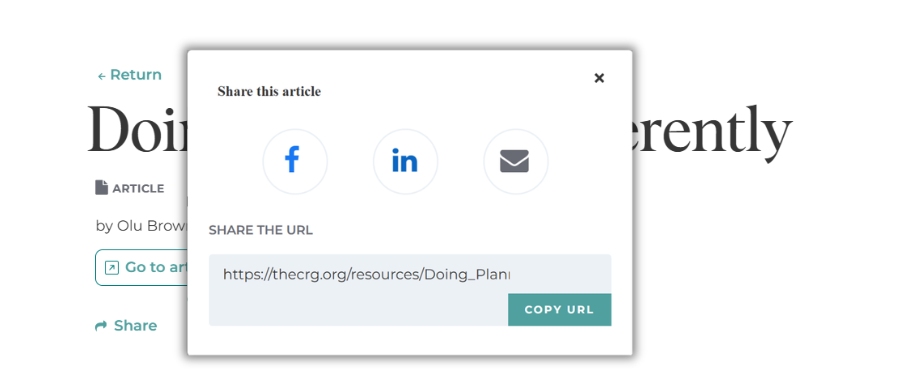Share the article on Facebook
The image size is (901, 385).
[295, 161]
